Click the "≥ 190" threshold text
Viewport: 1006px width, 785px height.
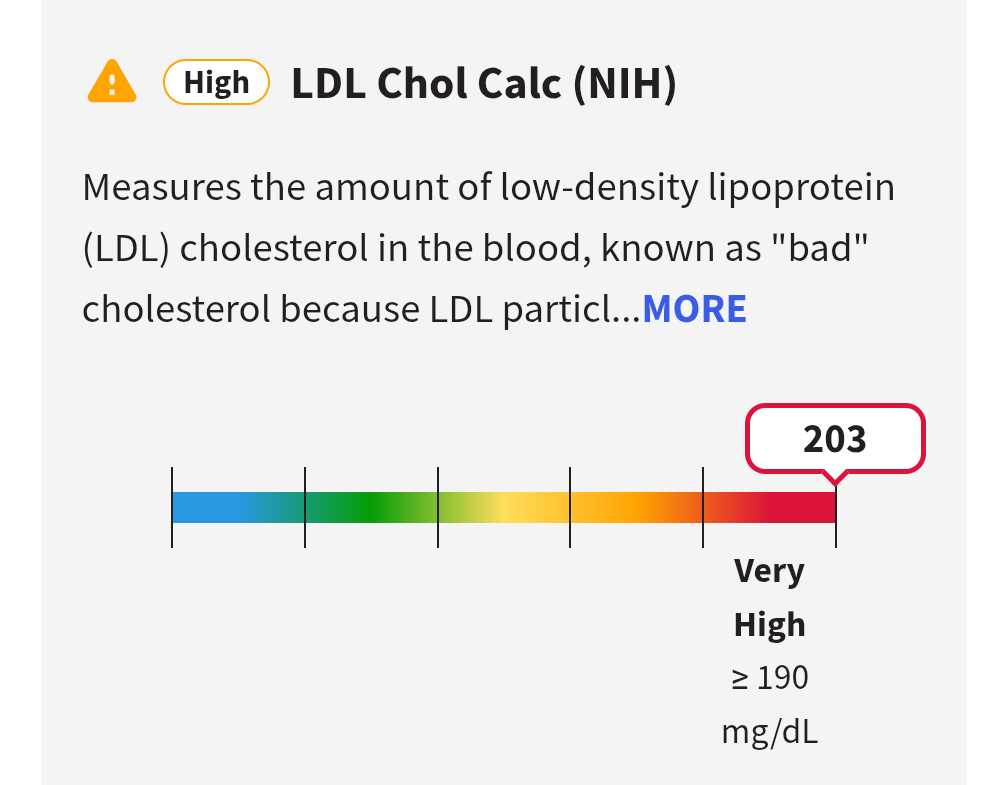(x=769, y=678)
